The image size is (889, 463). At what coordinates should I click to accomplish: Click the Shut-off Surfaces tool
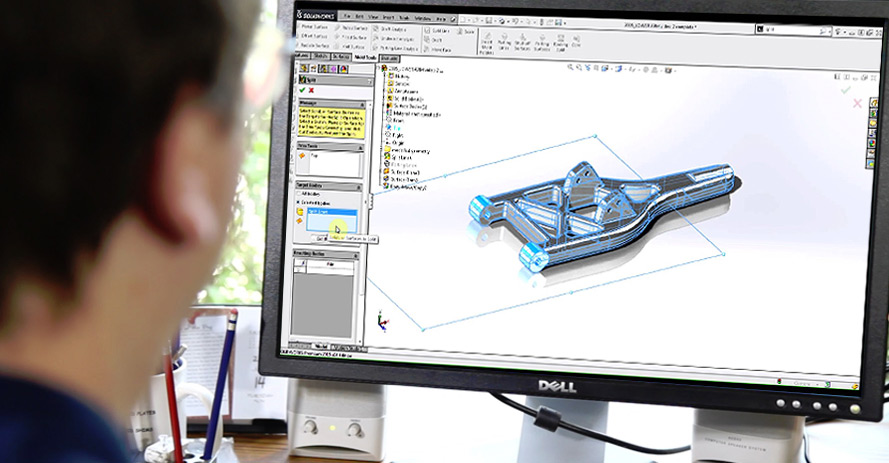coord(524,40)
